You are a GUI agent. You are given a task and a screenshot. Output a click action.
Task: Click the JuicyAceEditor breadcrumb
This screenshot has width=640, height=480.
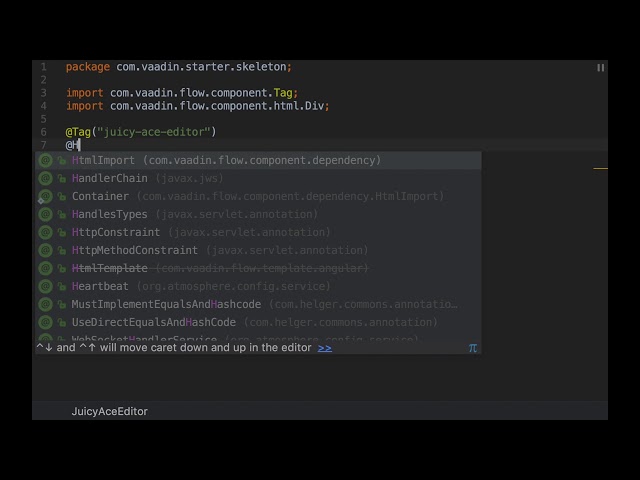[109, 411]
